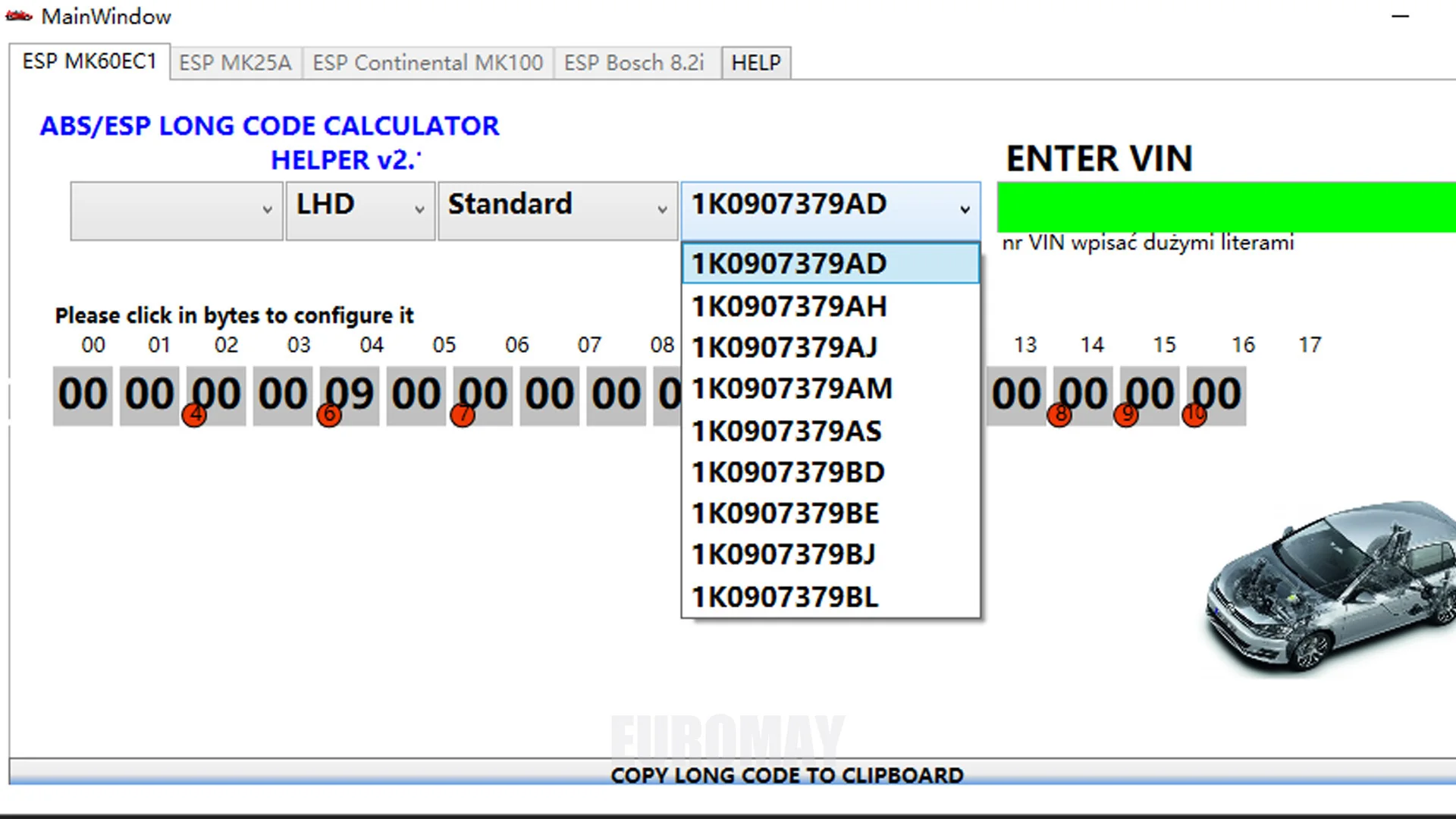Image resolution: width=1456 pixels, height=819 pixels.
Task: Open the byte 02 cell for configuration
Action: coord(216,396)
